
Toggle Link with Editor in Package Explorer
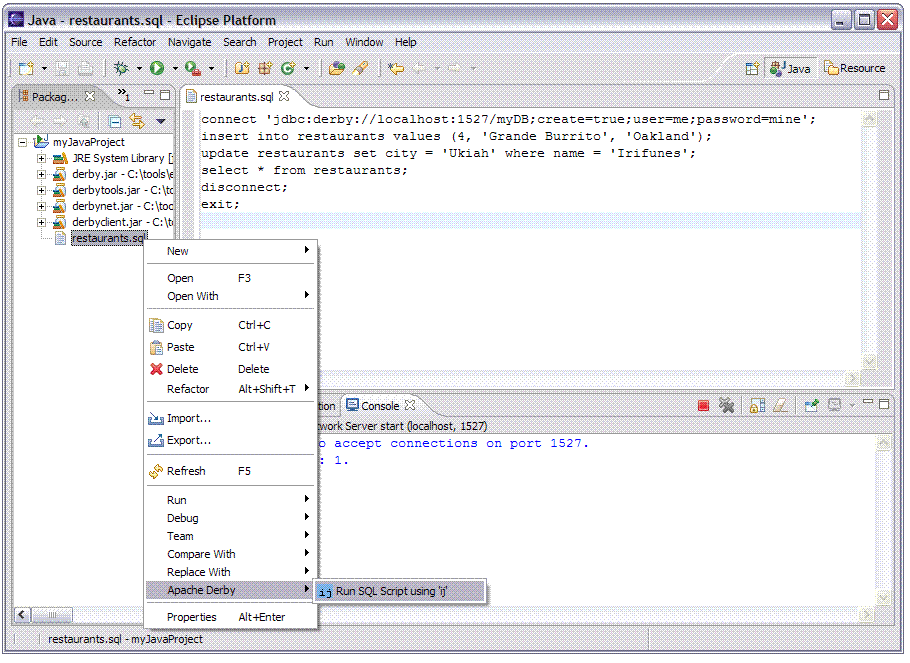(x=137, y=121)
